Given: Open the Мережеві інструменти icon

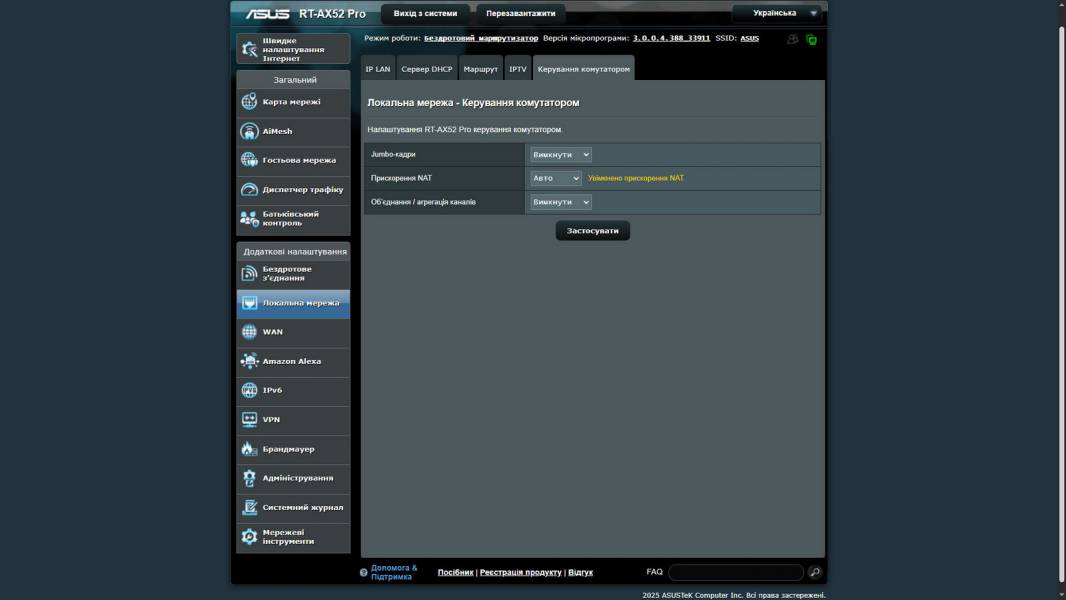Looking at the screenshot, I should tap(250, 537).
